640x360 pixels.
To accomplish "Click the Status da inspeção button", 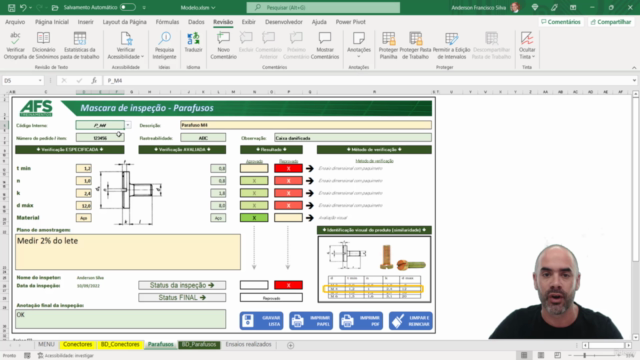I will [x=182, y=285].
